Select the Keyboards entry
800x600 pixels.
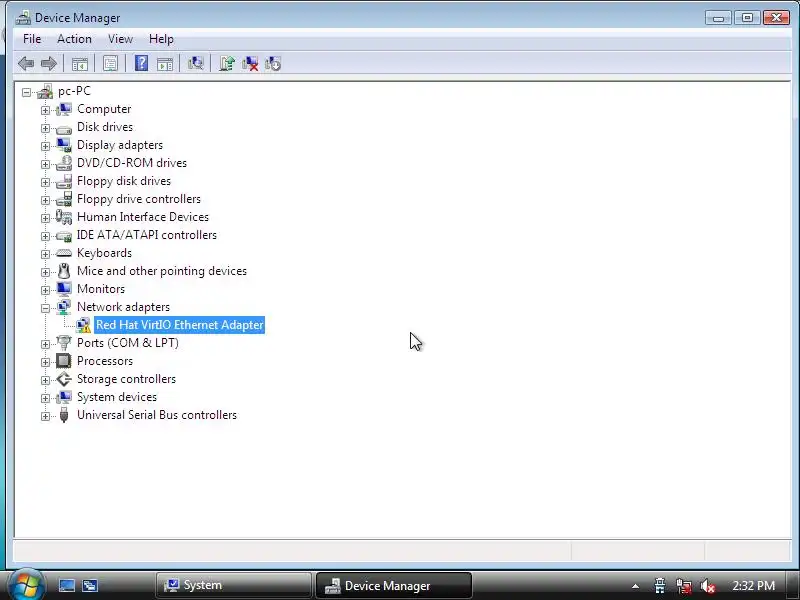(x=105, y=253)
